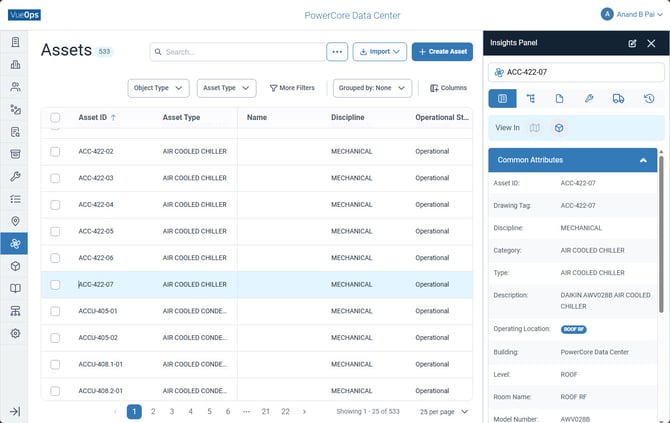Open the settings gear in left sidebar

pyautogui.click(x=15, y=333)
